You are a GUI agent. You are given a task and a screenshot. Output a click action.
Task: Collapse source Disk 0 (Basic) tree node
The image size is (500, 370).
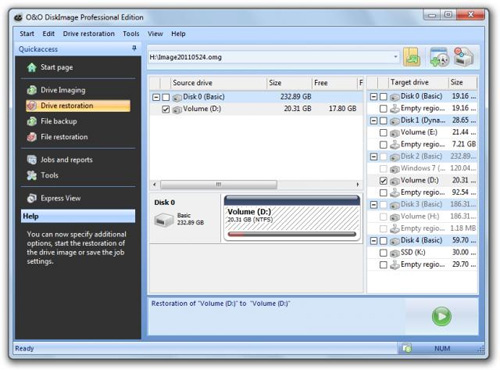pyautogui.click(x=156, y=97)
